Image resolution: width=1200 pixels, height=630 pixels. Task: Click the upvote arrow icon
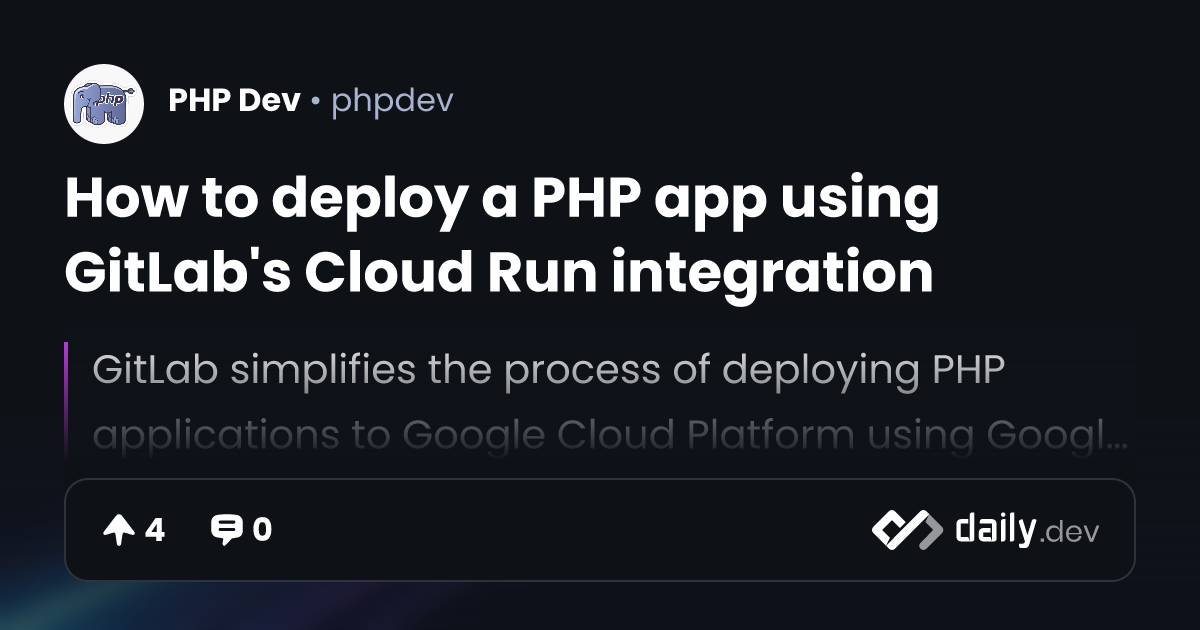coord(119,530)
